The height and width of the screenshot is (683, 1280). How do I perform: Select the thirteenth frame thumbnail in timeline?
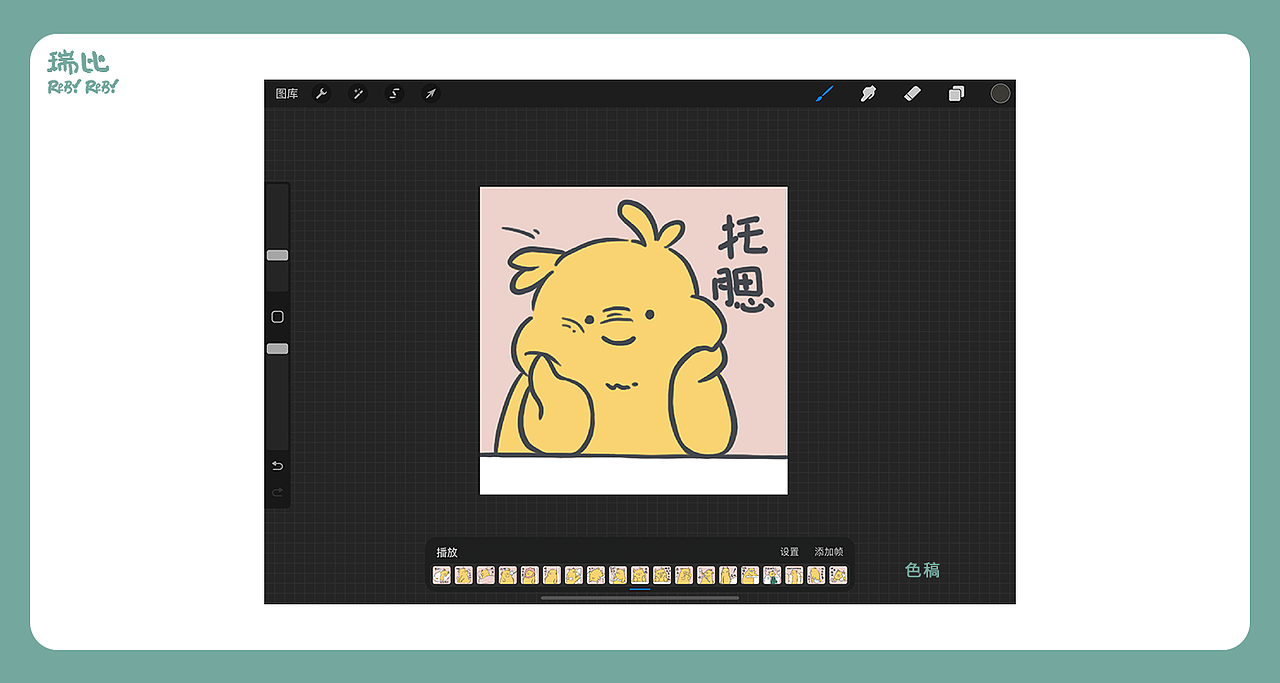pyautogui.click(x=706, y=575)
